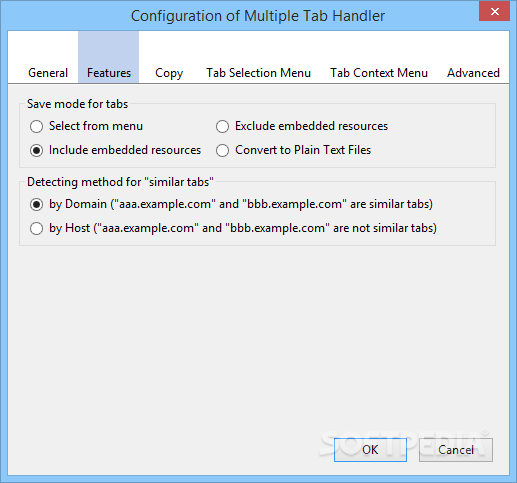This screenshot has height=483, width=517.
Task: Click Cancel to discard changes
Action: tap(456, 450)
